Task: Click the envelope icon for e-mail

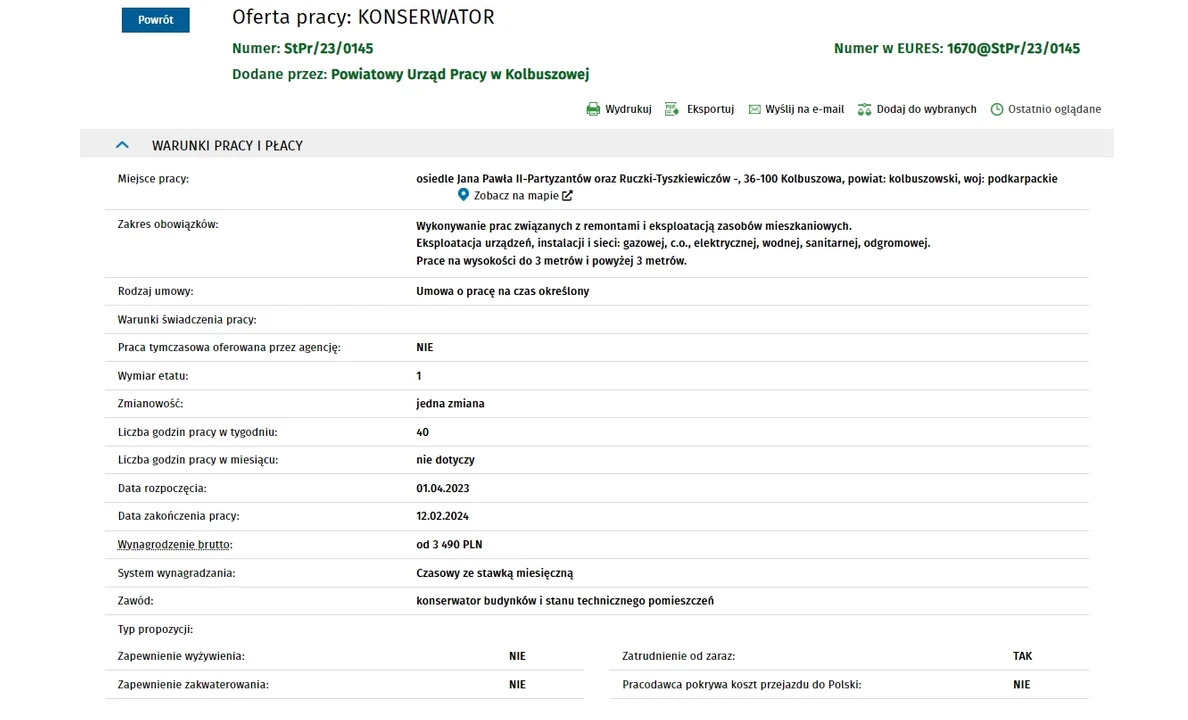Action: coord(755,109)
